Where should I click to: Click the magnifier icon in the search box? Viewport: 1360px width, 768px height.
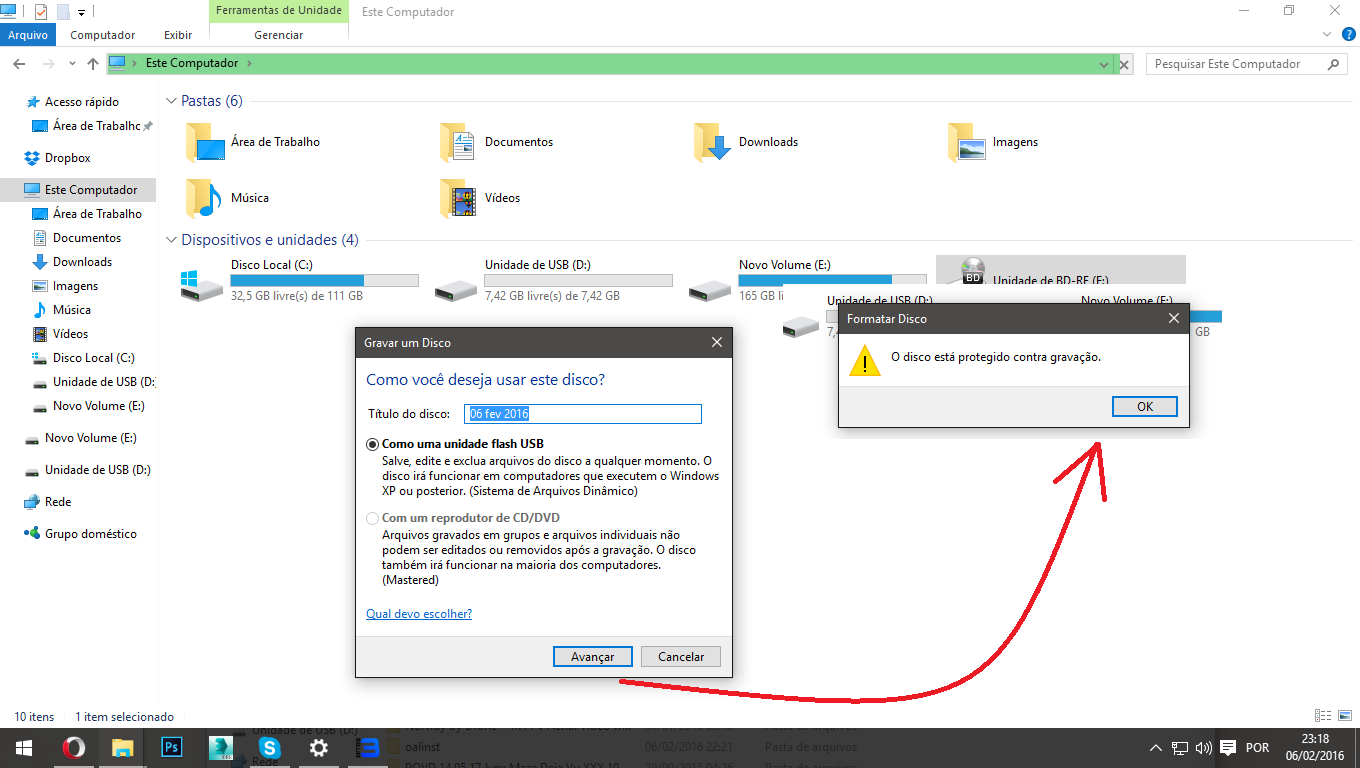[1334, 64]
